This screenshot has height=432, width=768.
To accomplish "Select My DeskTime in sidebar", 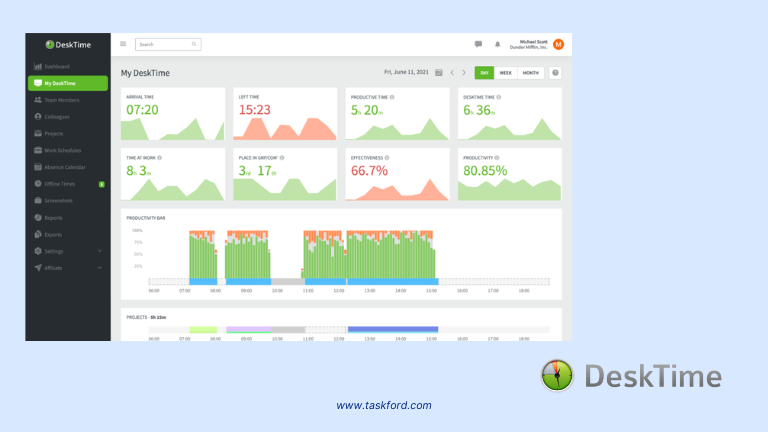I will pos(68,83).
